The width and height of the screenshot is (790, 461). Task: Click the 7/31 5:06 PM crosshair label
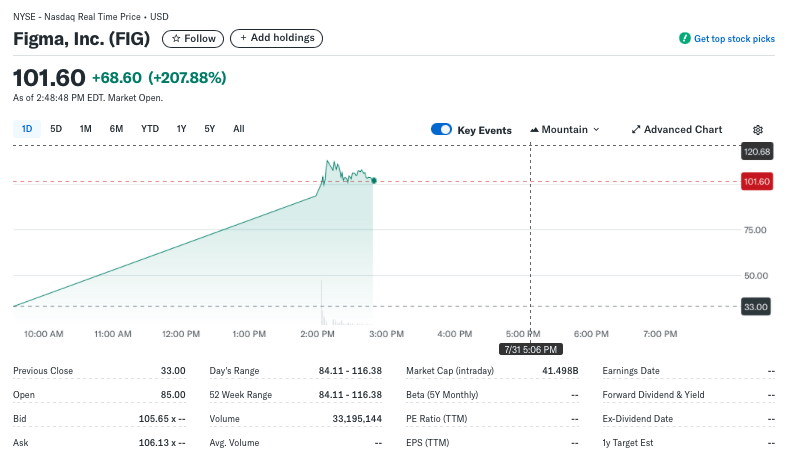coord(531,349)
